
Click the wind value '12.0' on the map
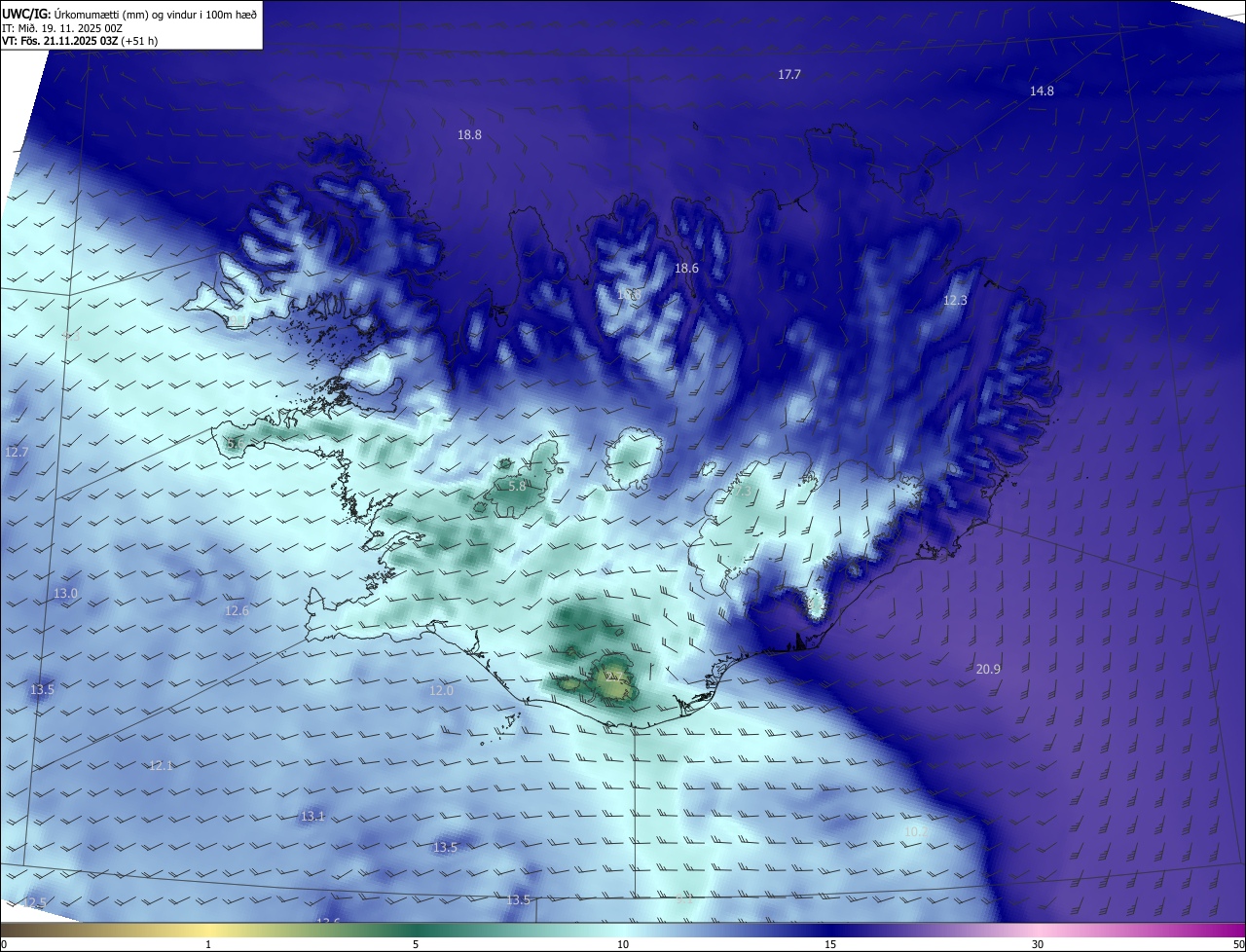441,691
